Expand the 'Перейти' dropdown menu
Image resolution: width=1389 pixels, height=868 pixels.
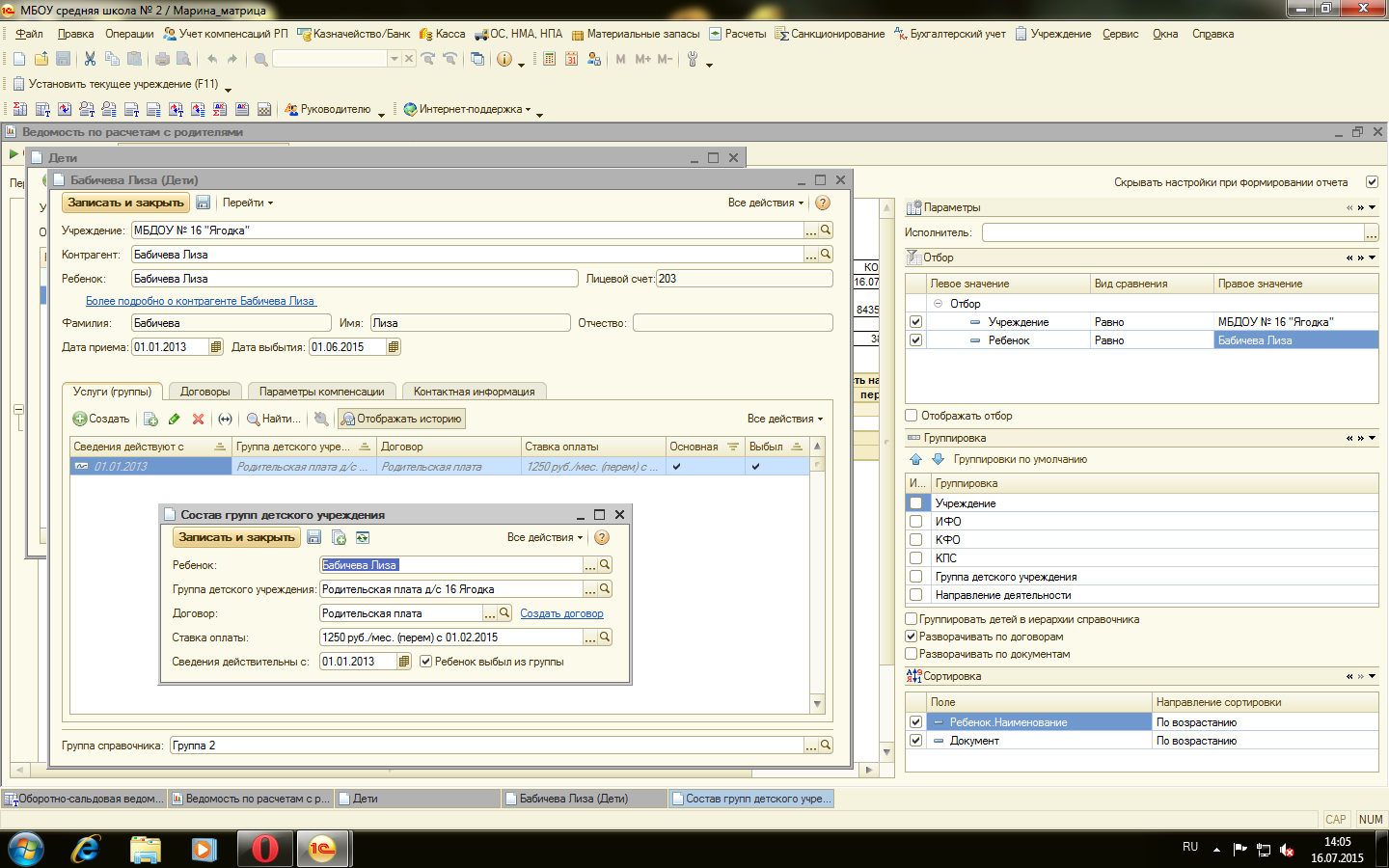[x=247, y=203]
